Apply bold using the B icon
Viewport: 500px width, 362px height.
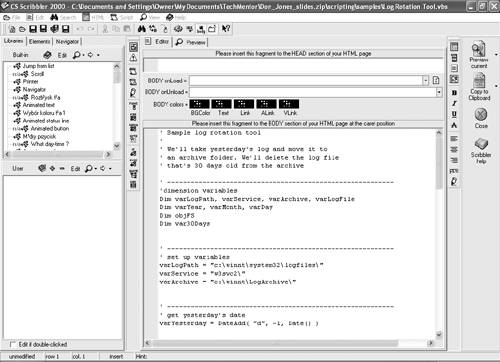pos(454,93)
